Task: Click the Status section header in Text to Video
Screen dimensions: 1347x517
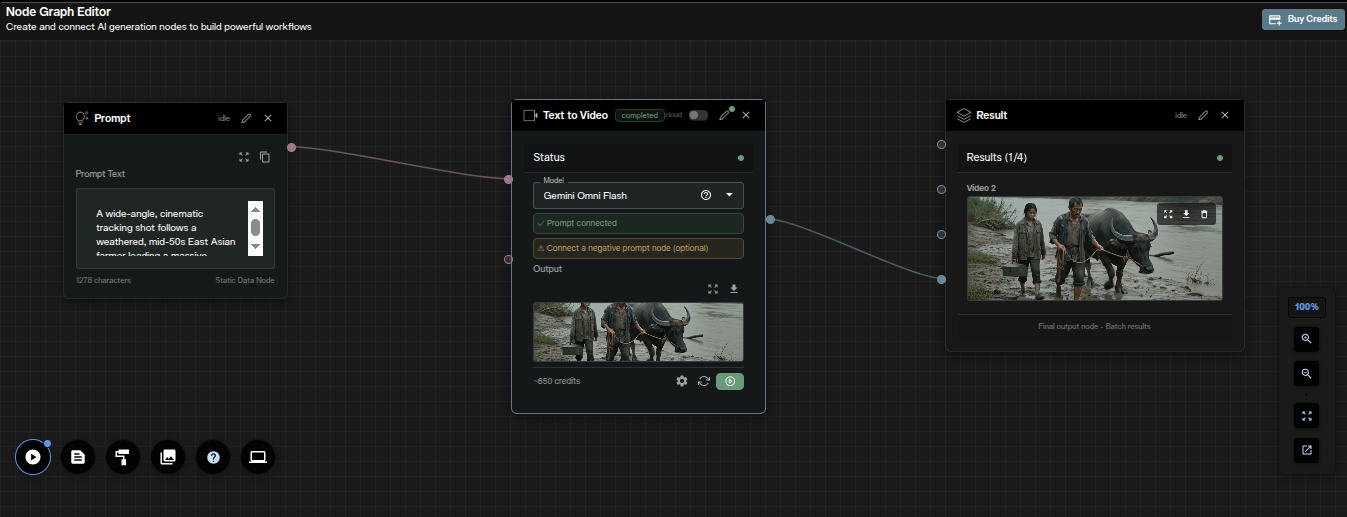Action: (x=638, y=157)
